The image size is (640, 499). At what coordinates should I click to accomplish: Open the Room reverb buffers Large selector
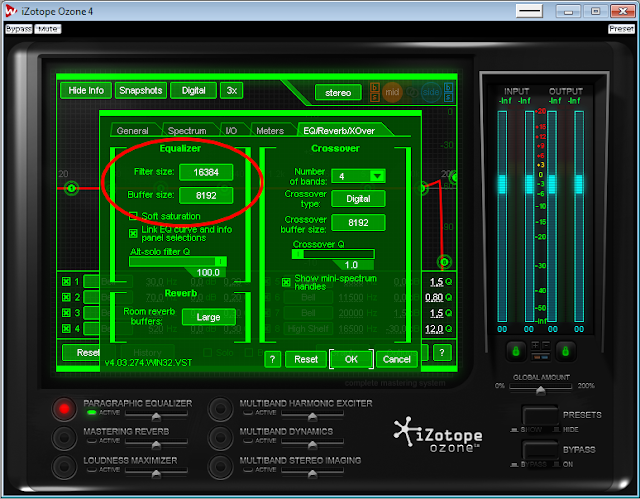click(208, 317)
